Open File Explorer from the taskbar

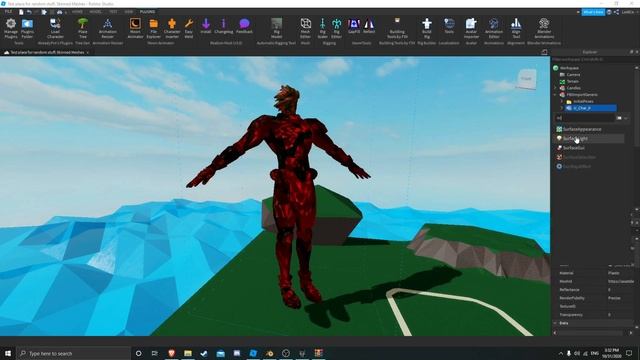tap(188, 353)
